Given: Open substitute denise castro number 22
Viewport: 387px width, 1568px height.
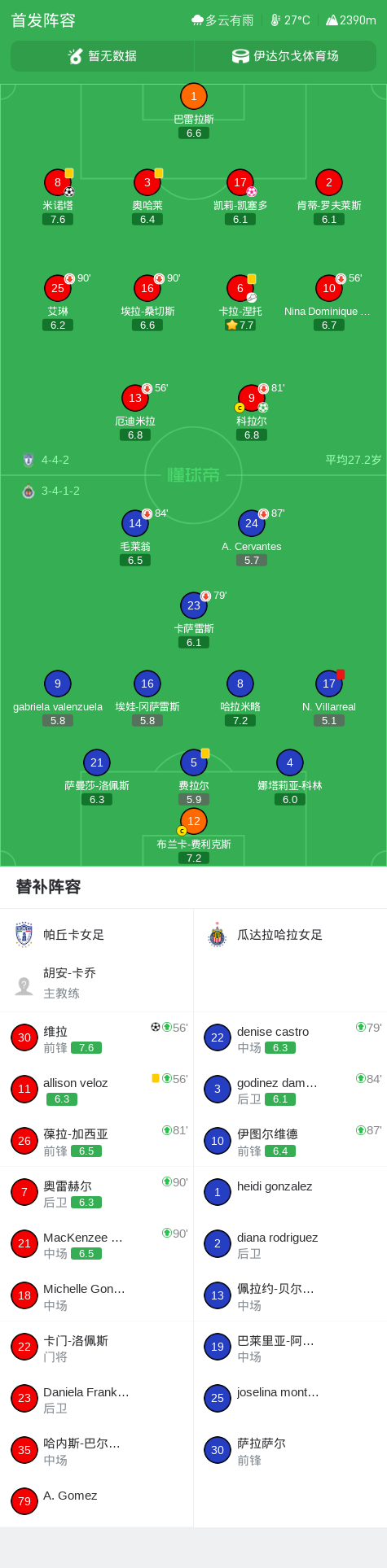Looking at the screenshot, I should coord(290,1038).
